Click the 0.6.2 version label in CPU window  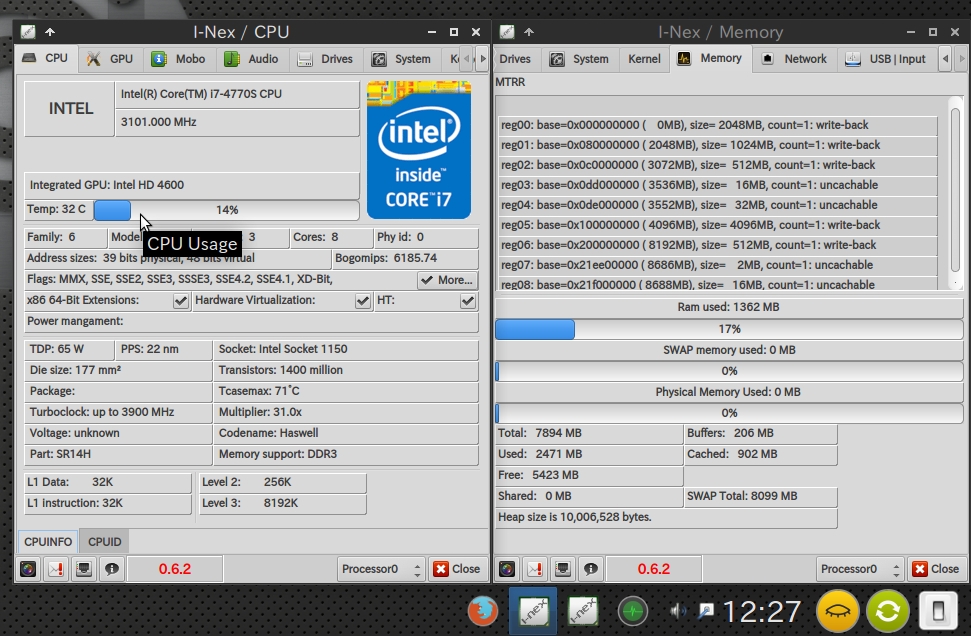pos(175,569)
